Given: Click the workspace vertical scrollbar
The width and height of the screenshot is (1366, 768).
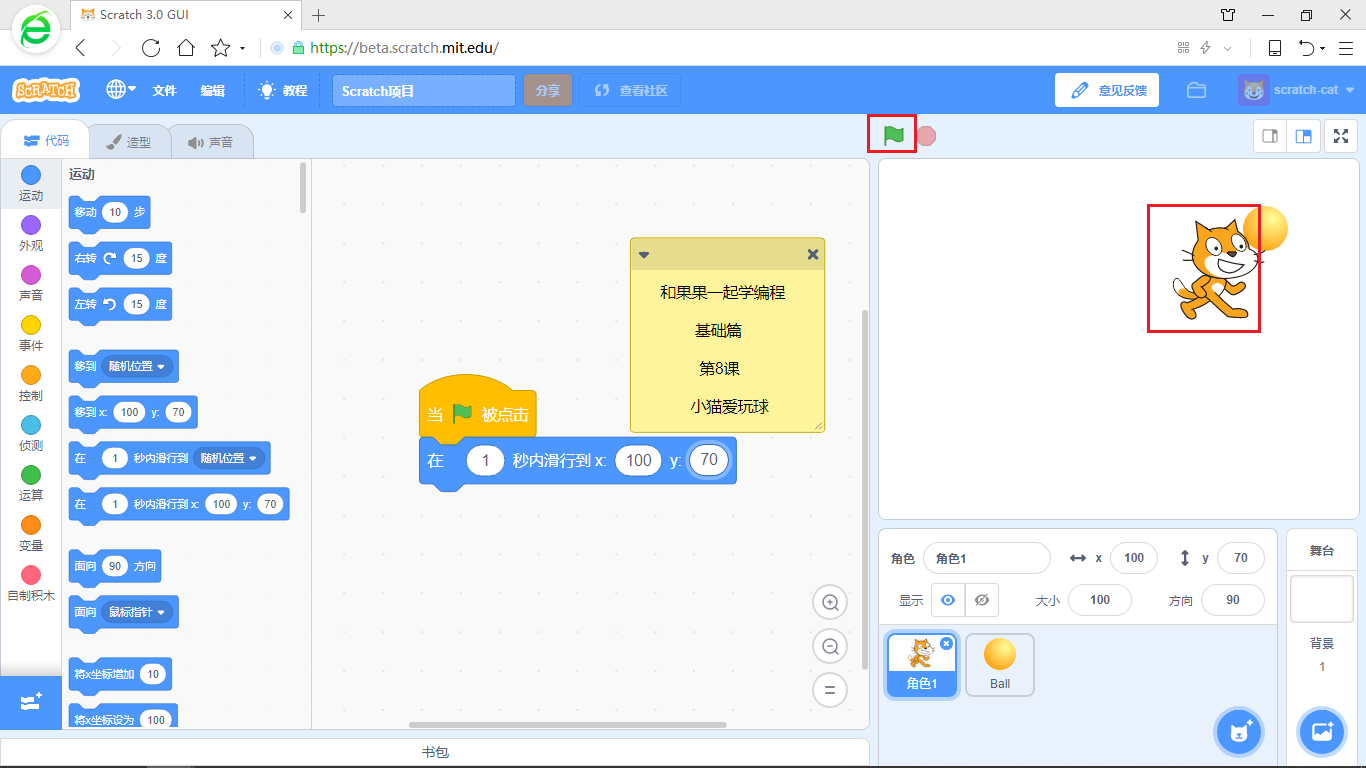Looking at the screenshot, I should click(x=866, y=490).
